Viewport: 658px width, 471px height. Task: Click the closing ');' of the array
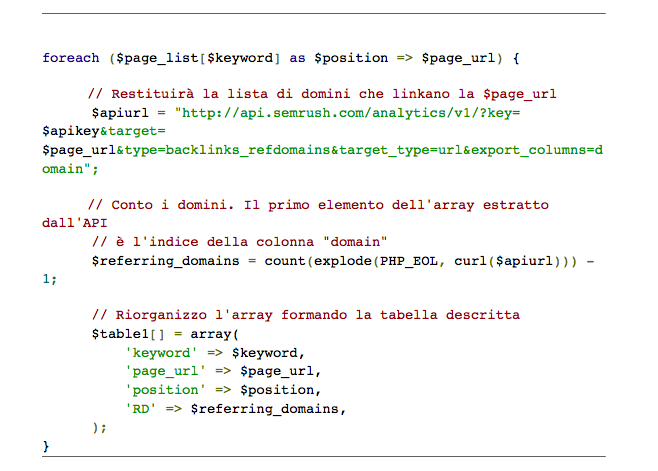point(99,427)
